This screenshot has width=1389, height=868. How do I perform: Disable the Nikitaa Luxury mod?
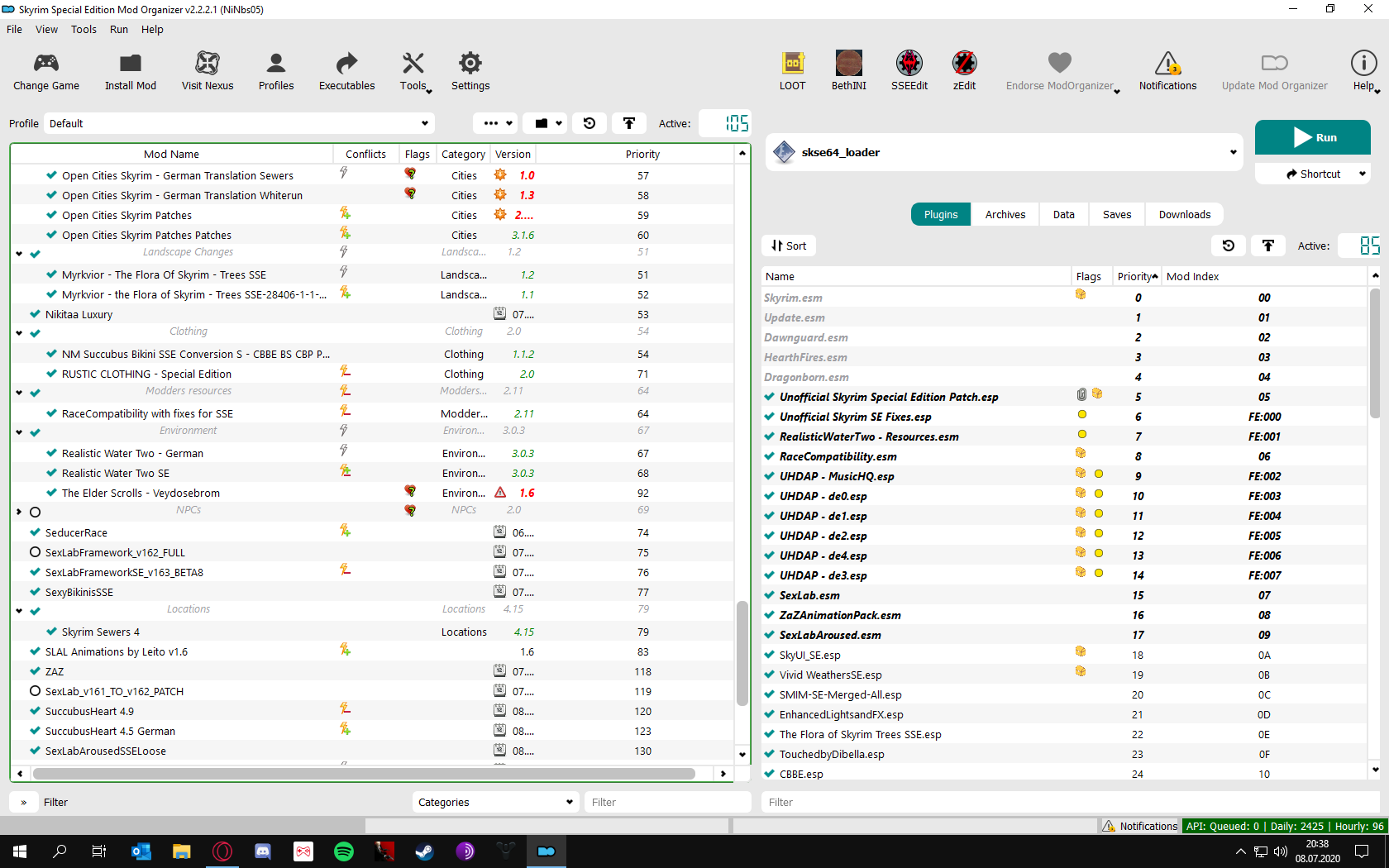point(35,314)
